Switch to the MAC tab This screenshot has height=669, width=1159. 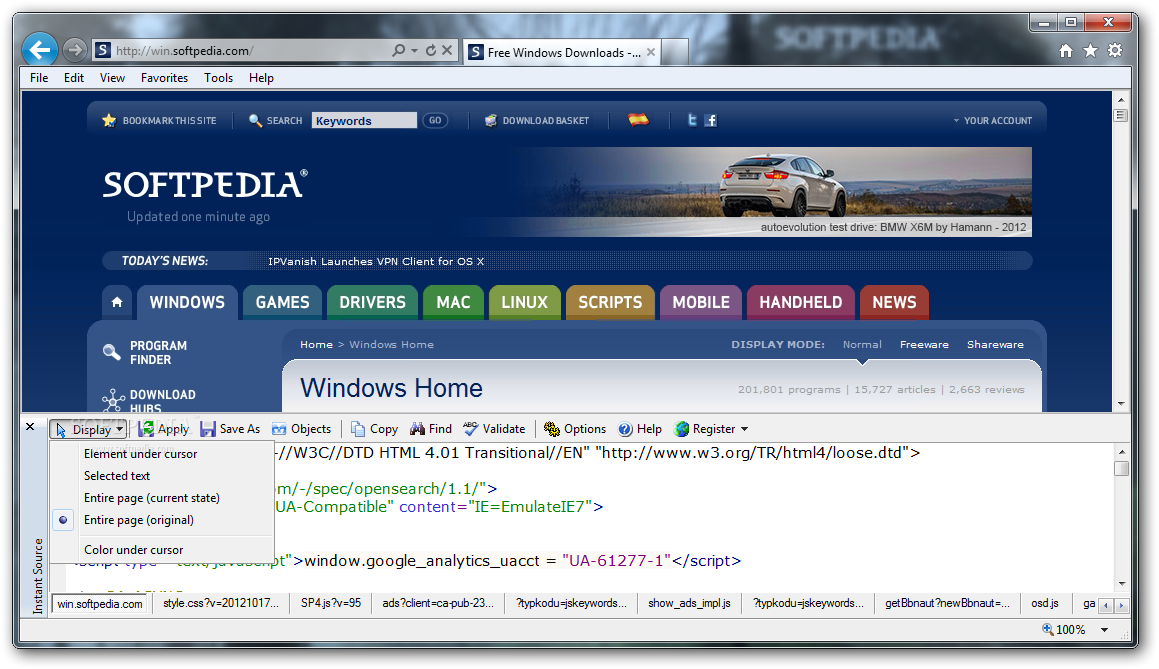(x=453, y=302)
